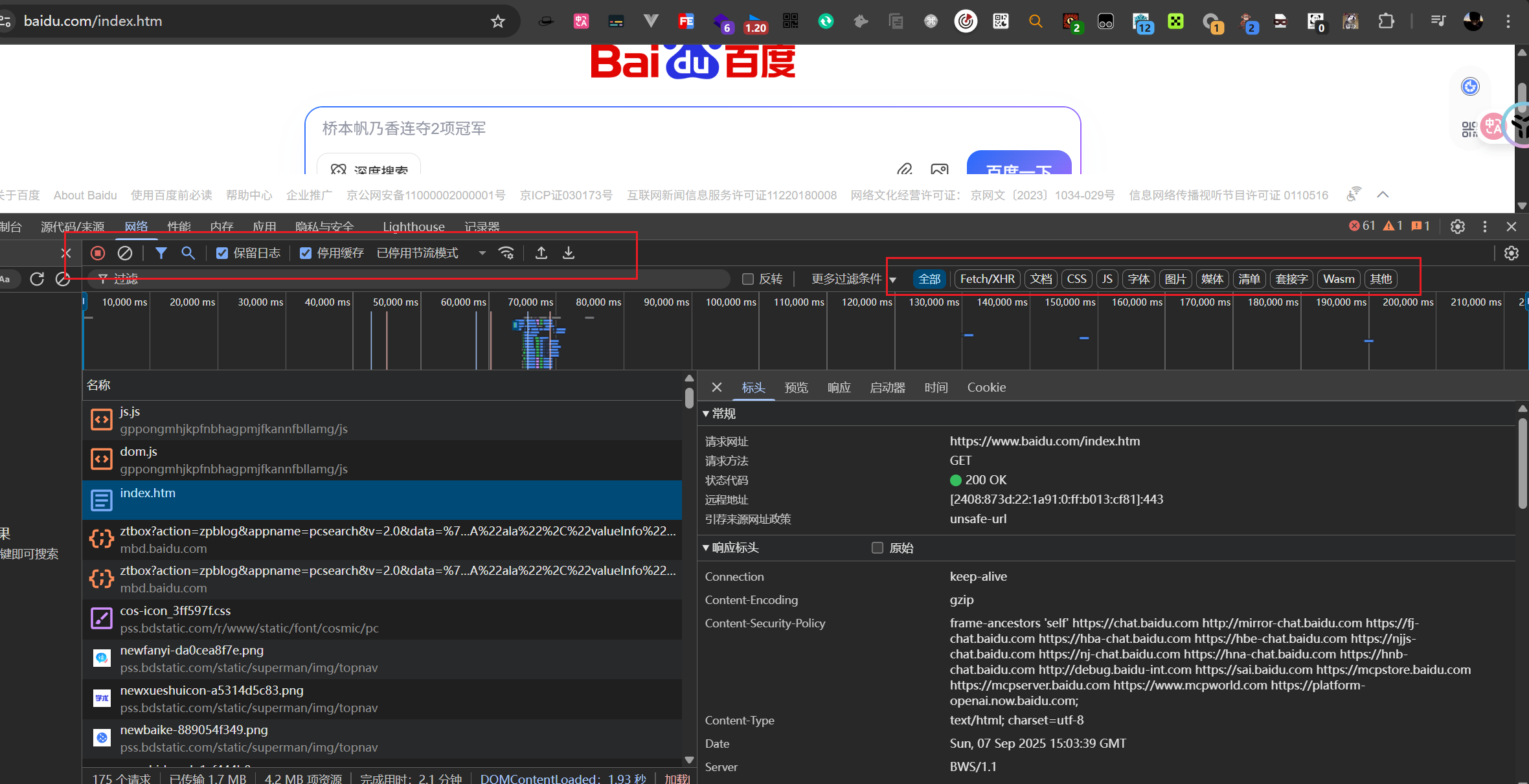The image size is (1529, 784).
Task: Toggle the network filter funnel icon
Action: [161, 253]
